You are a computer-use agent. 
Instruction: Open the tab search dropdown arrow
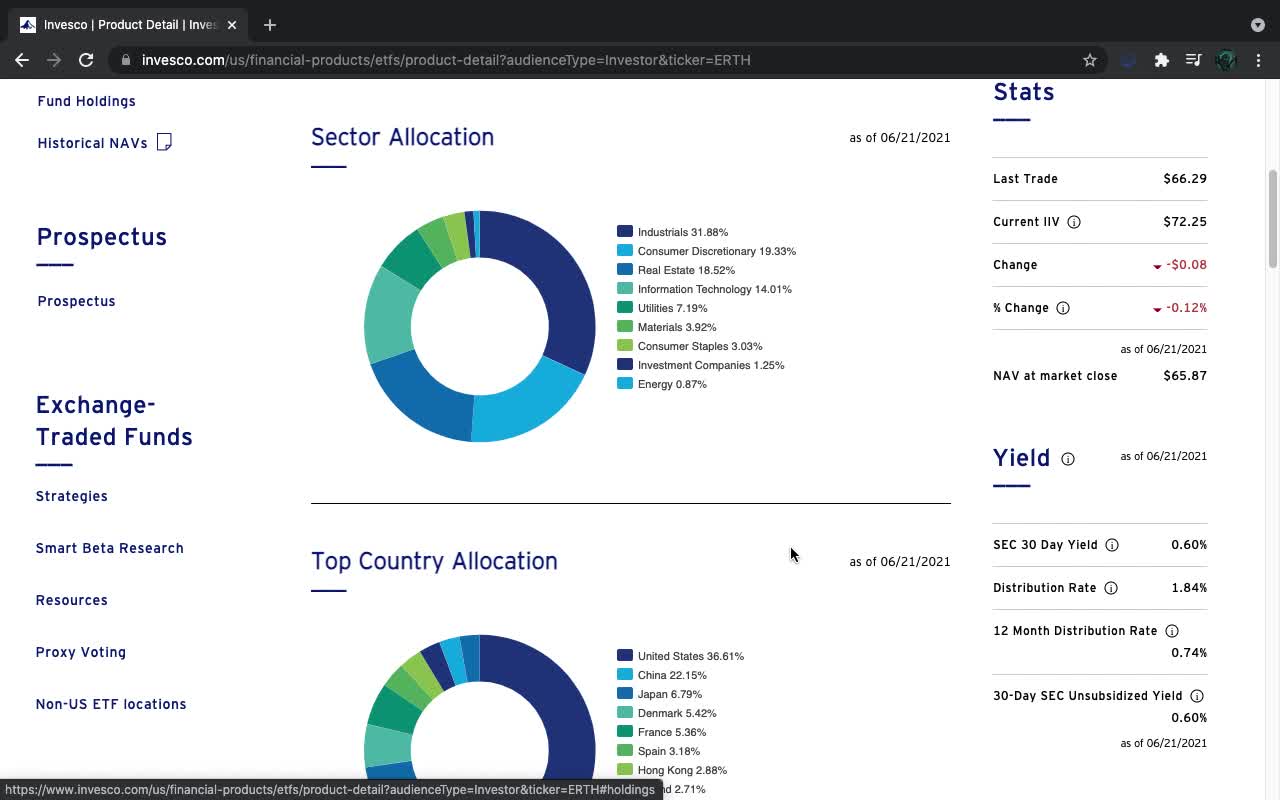tap(1258, 25)
